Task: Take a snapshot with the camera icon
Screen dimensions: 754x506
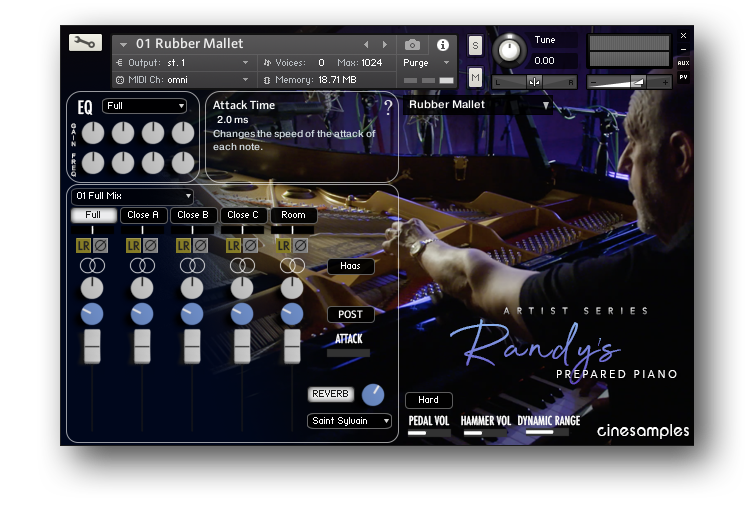Action: click(412, 45)
